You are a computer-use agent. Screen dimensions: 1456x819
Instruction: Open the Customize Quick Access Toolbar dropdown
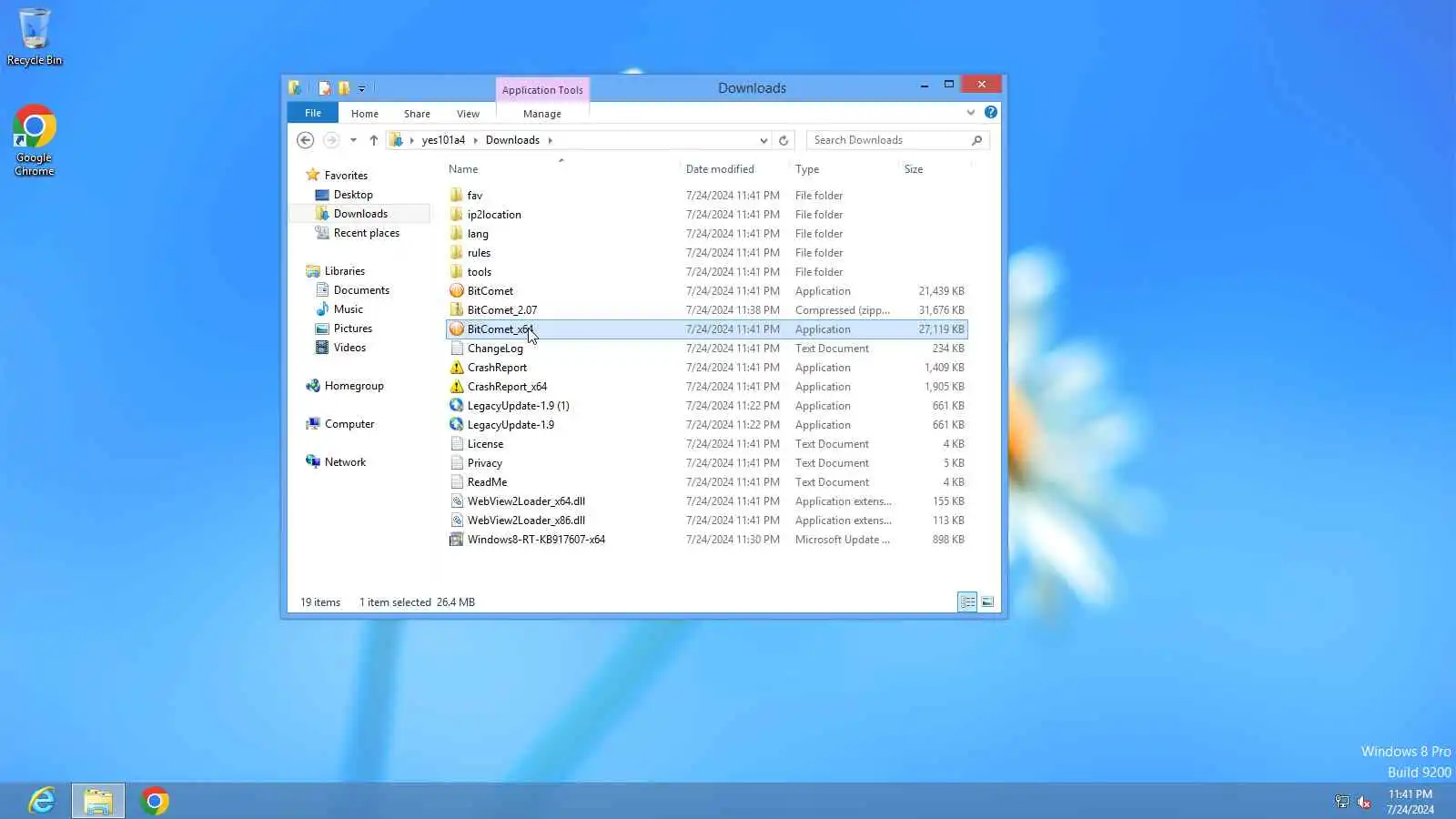coord(361,89)
